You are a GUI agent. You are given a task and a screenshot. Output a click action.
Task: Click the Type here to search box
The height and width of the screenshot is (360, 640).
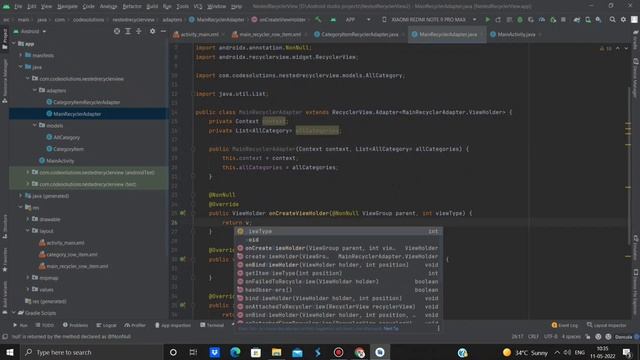tap(91, 352)
